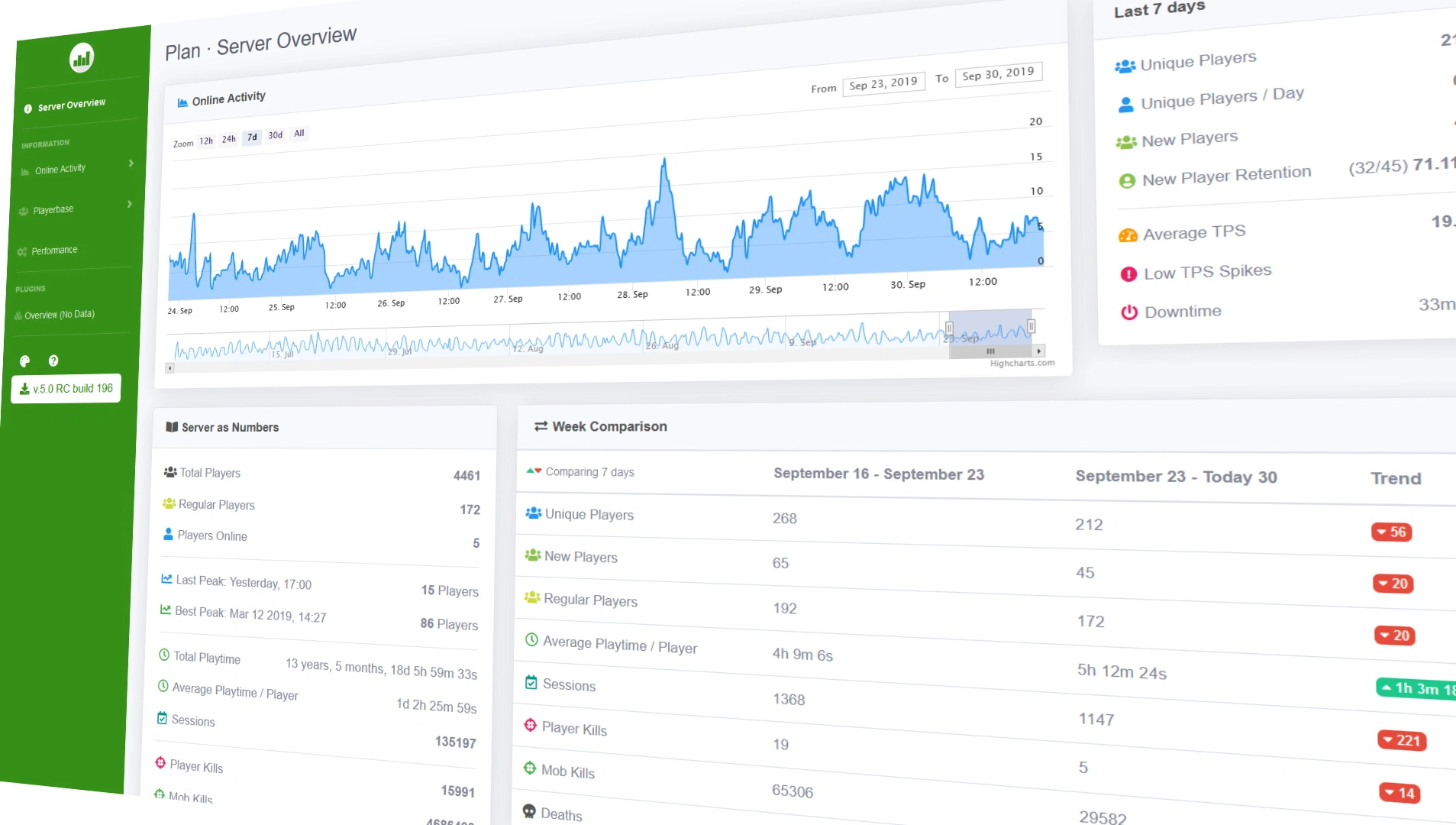
Task: Click the Server as Numbers book icon
Action: pyautogui.click(x=172, y=427)
